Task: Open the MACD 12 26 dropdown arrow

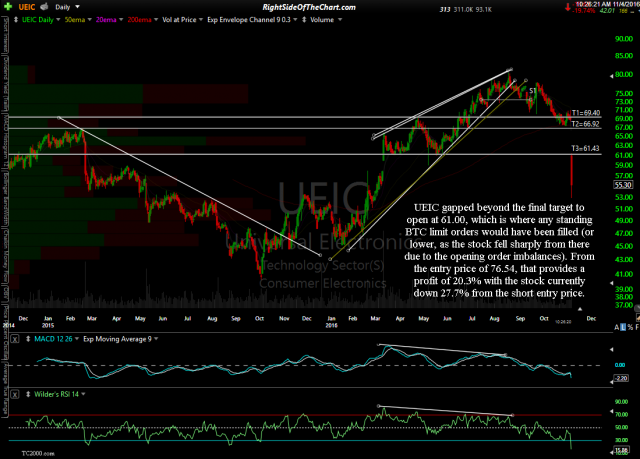Action: (x=76, y=339)
